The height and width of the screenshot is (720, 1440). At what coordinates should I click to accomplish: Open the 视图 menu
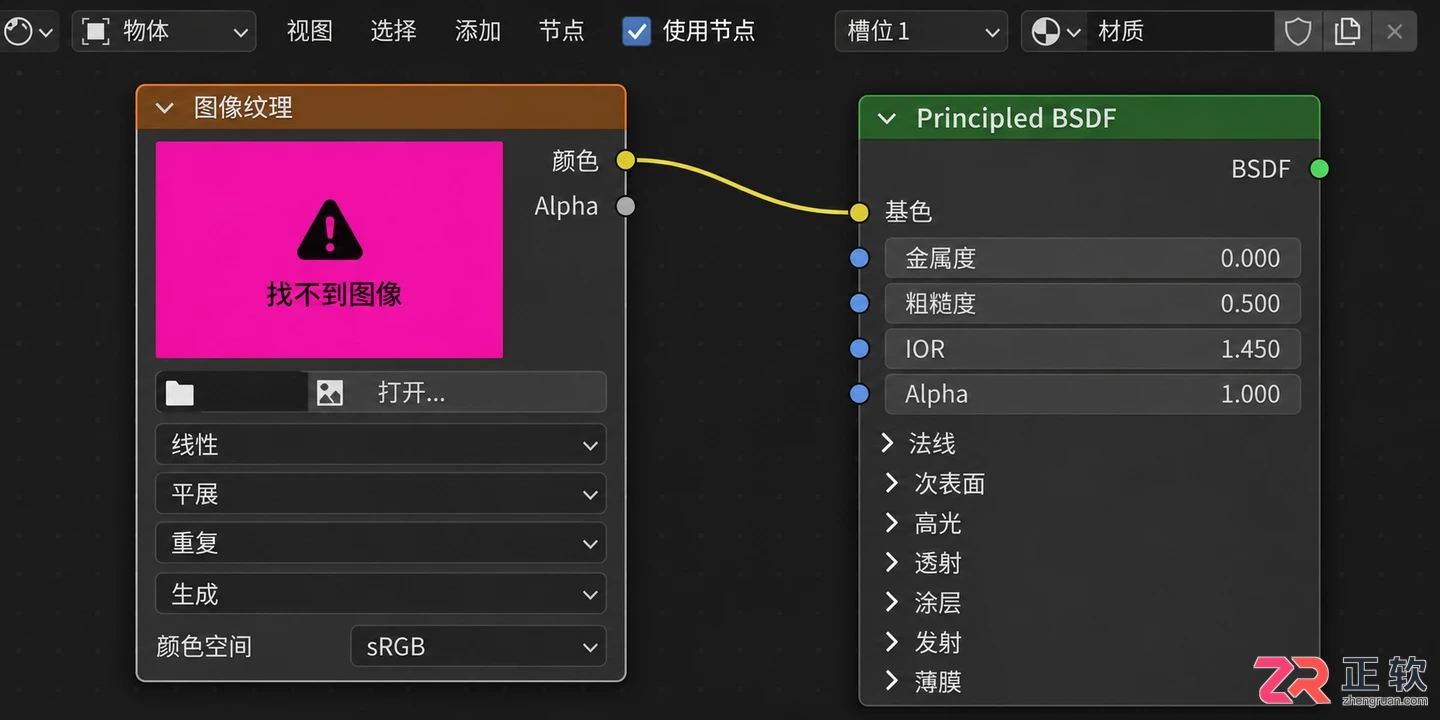pyautogui.click(x=309, y=32)
